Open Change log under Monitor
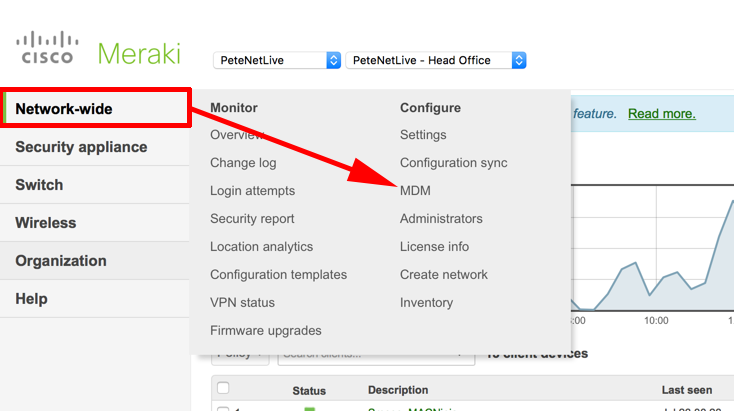The height and width of the screenshot is (411, 734). 243,163
